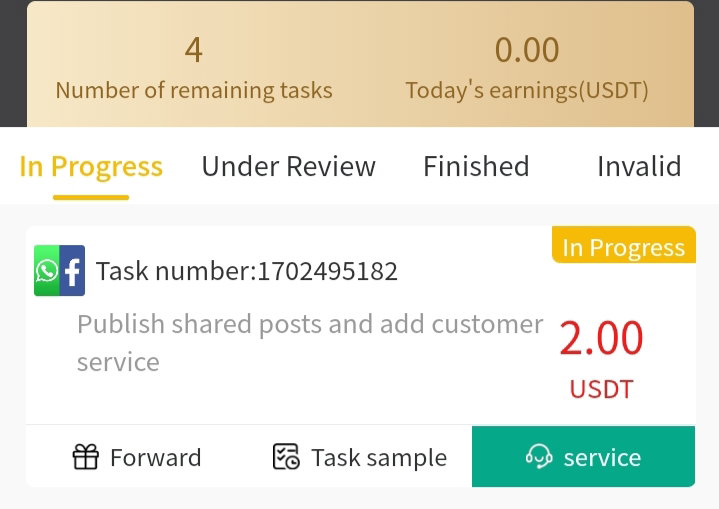Image resolution: width=719 pixels, height=509 pixels.
Task: Click the Facebook icon on the task
Action: click(x=72, y=271)
